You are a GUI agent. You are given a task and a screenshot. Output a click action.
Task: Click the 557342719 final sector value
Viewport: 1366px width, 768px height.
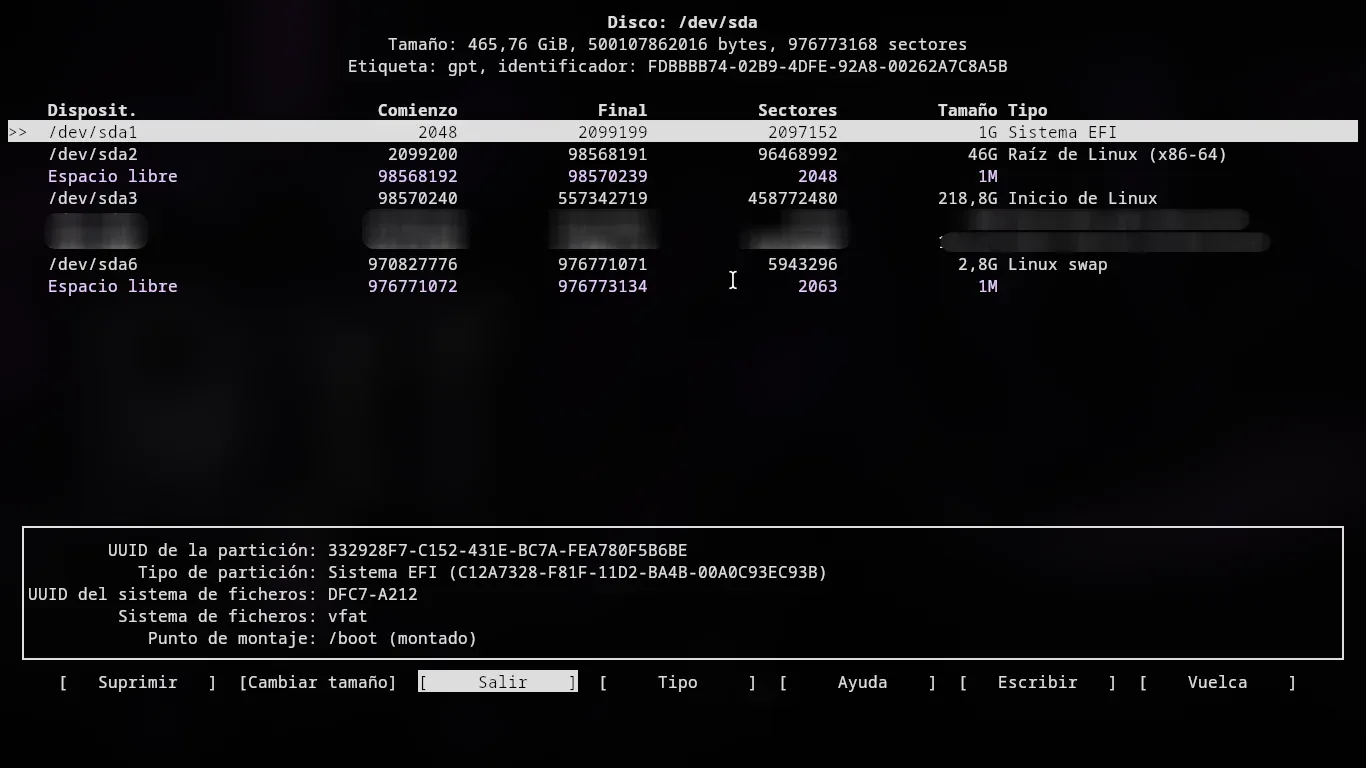(x=602, y=198)
